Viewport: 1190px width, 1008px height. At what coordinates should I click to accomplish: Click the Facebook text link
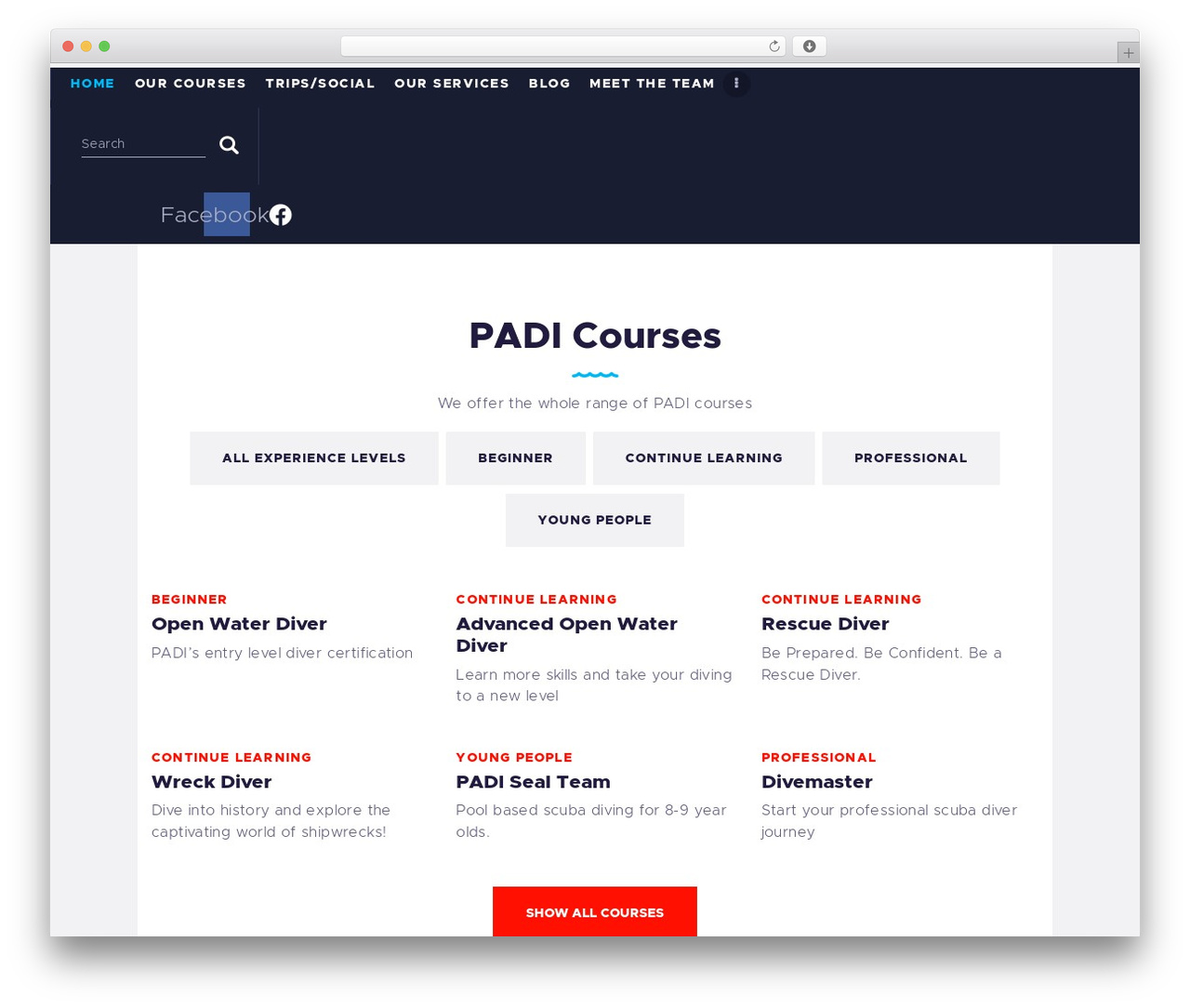pyautogui.click(x=215, y=215)
